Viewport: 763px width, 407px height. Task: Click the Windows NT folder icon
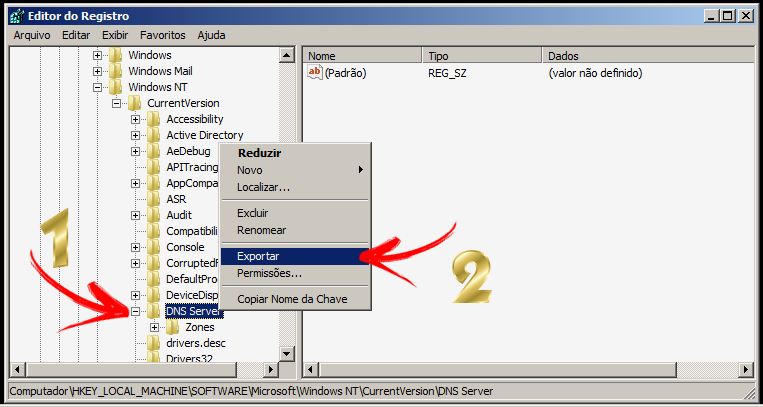(115, 87)
